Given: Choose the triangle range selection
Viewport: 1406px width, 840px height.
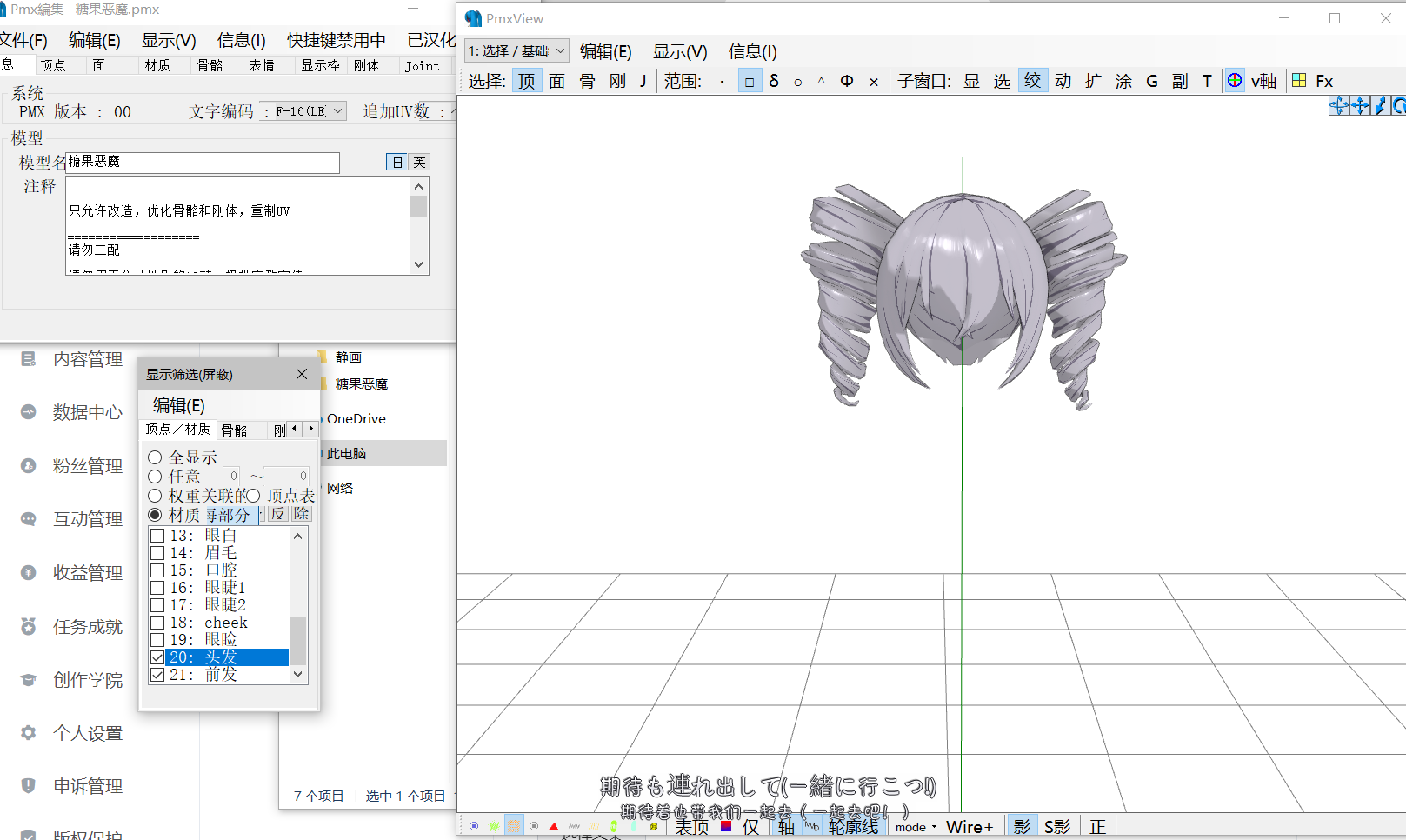Looking at the screenshot, I should point(822,81).
